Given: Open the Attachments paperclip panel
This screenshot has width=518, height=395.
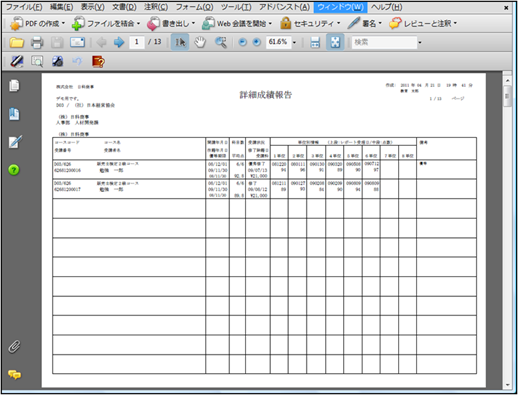Looking at the screenshot, I should 14,347.
